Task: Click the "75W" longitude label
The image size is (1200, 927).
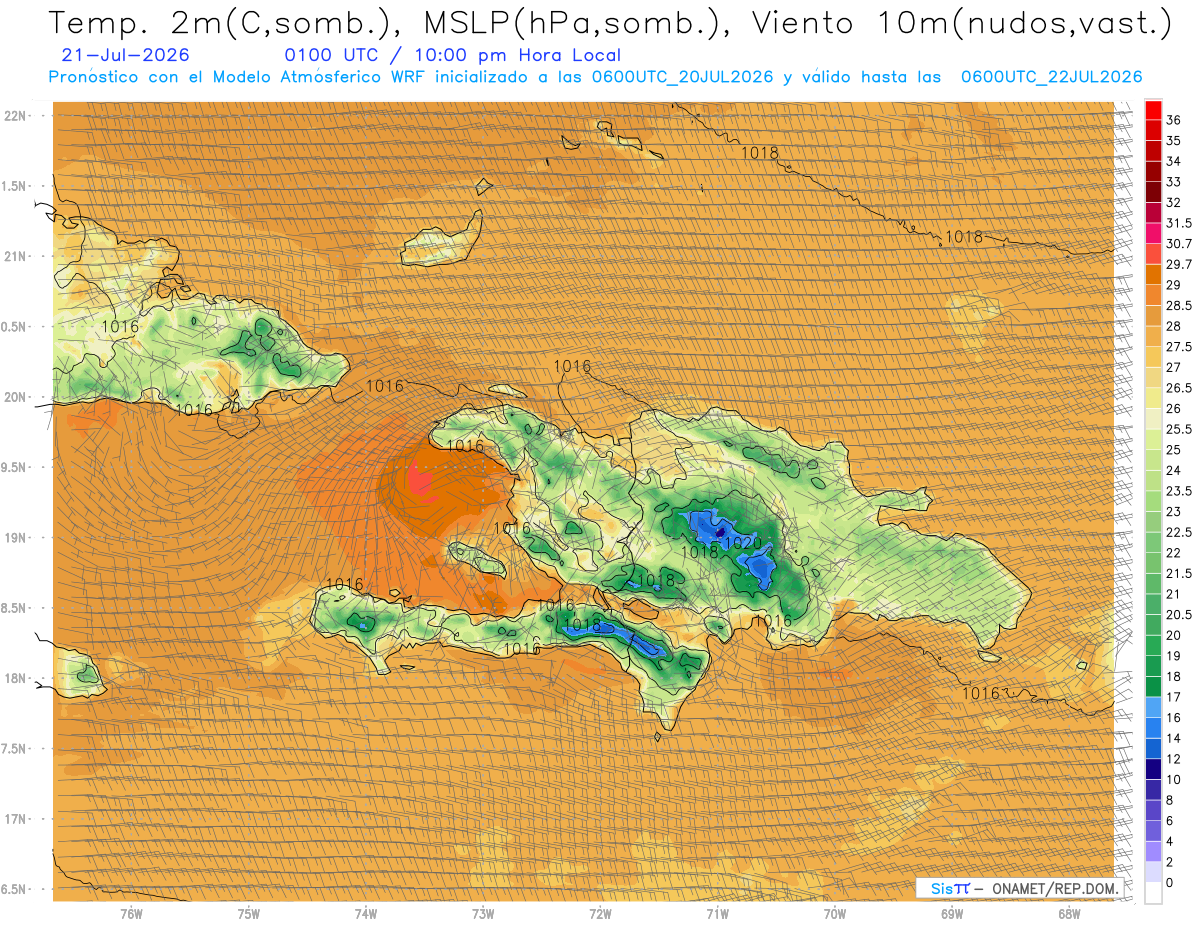Action: coord(249,913)
